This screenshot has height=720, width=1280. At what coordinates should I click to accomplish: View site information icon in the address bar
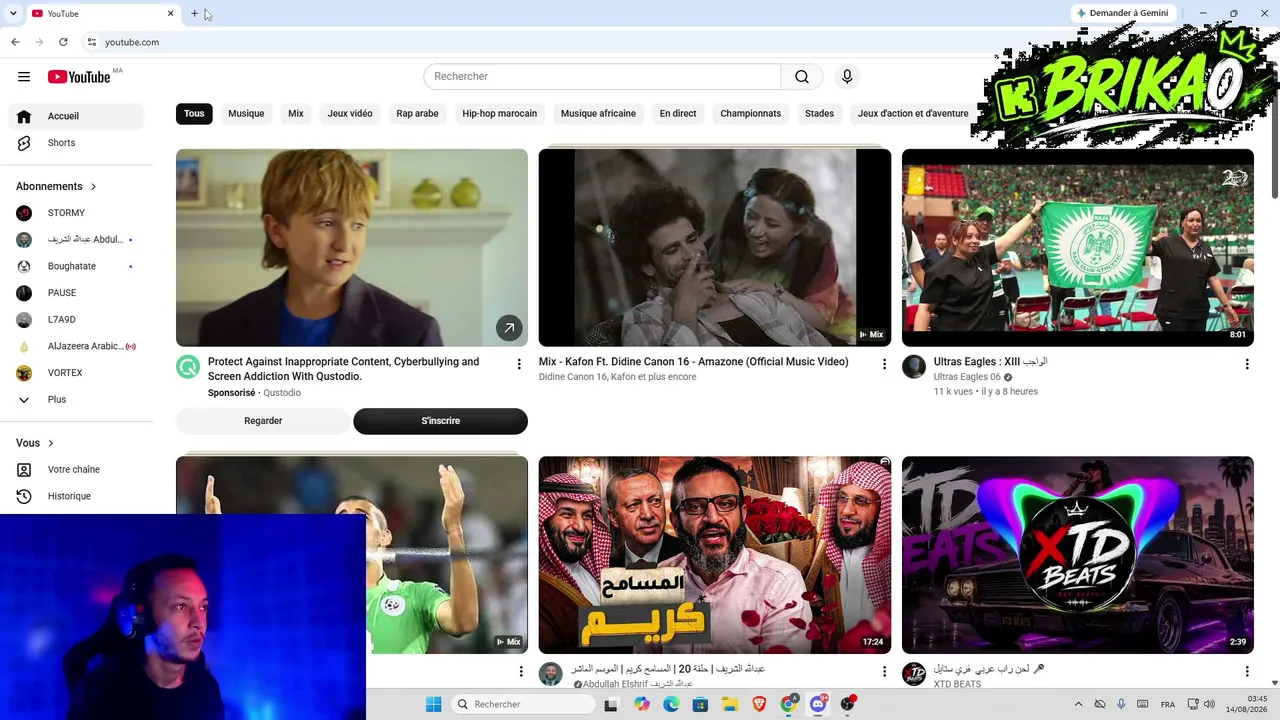pyautogui.click(x=91, y=42)
